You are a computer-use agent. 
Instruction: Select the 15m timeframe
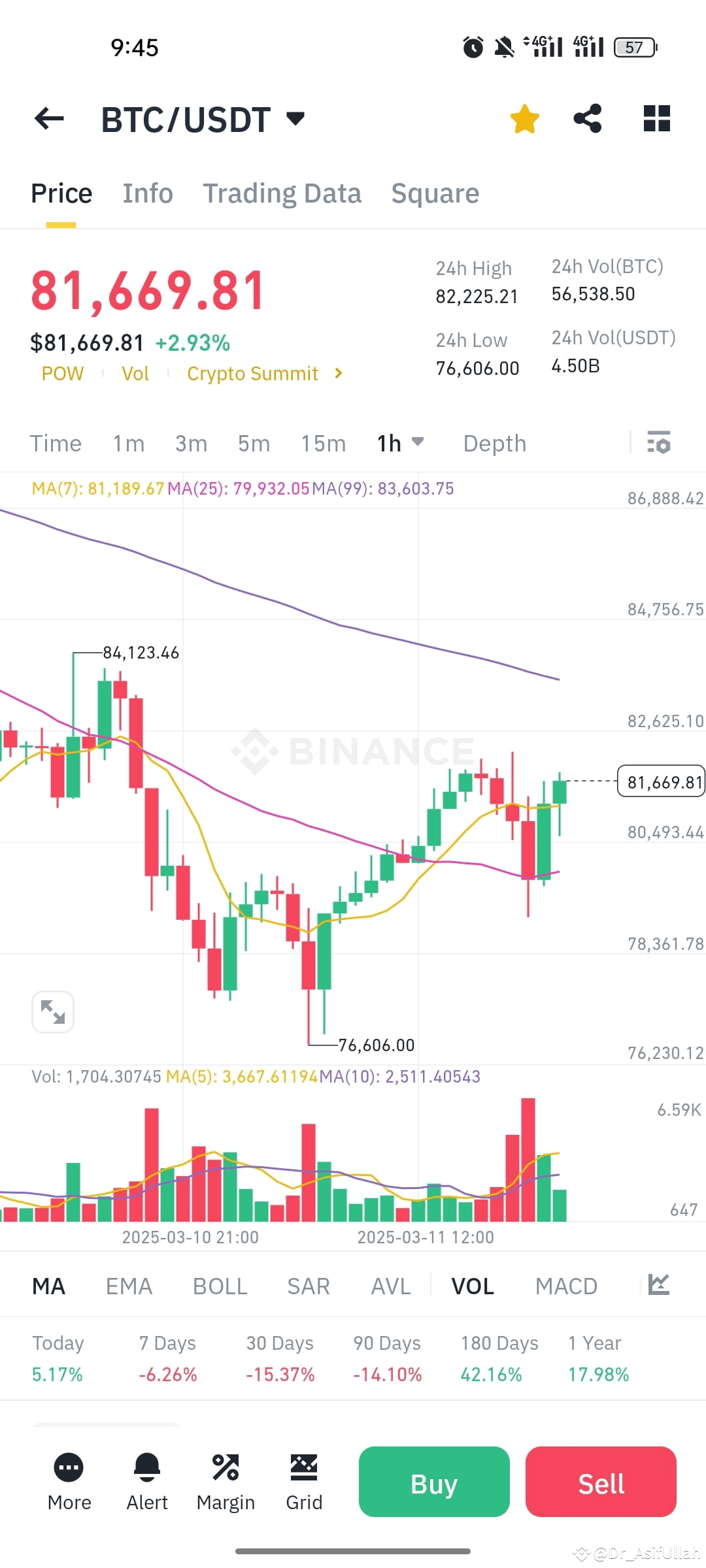(x=323, y=443)
